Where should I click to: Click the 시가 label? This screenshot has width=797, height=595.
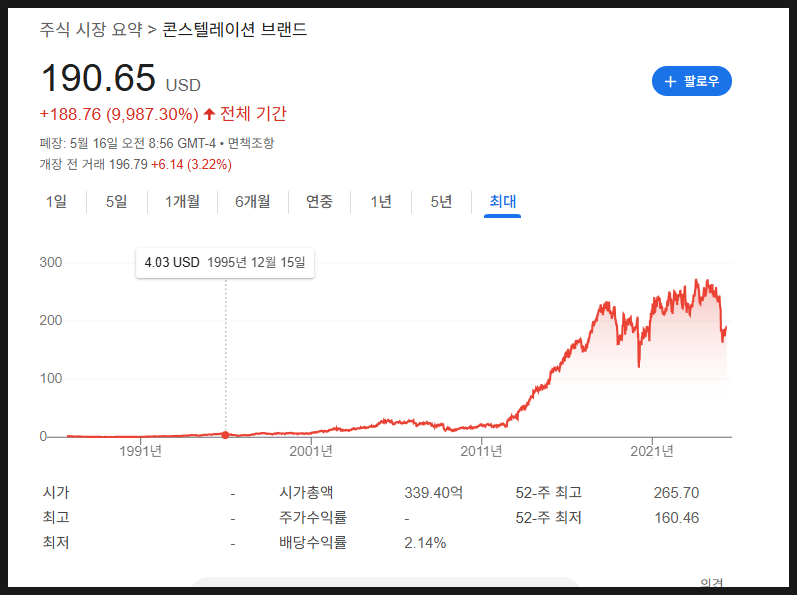point(56,493)
